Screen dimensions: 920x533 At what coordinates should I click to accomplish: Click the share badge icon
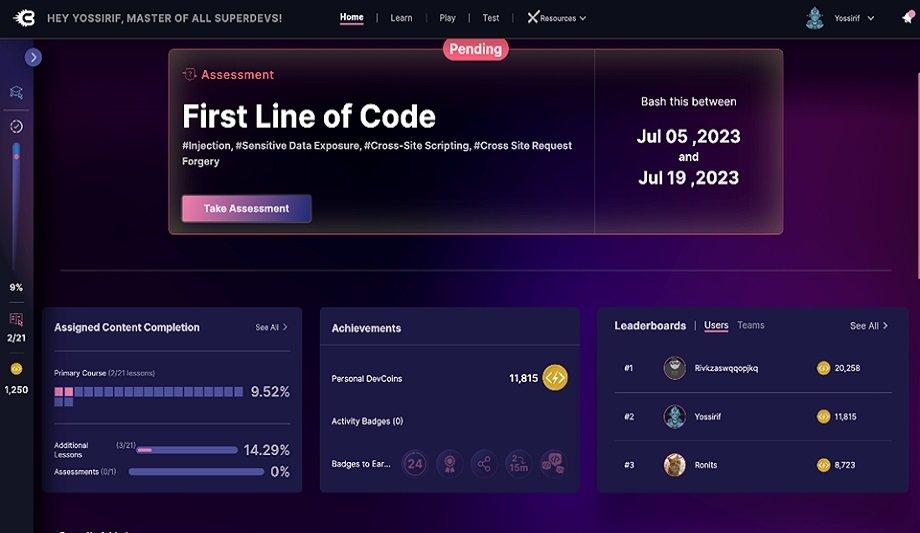pos(484,464)
